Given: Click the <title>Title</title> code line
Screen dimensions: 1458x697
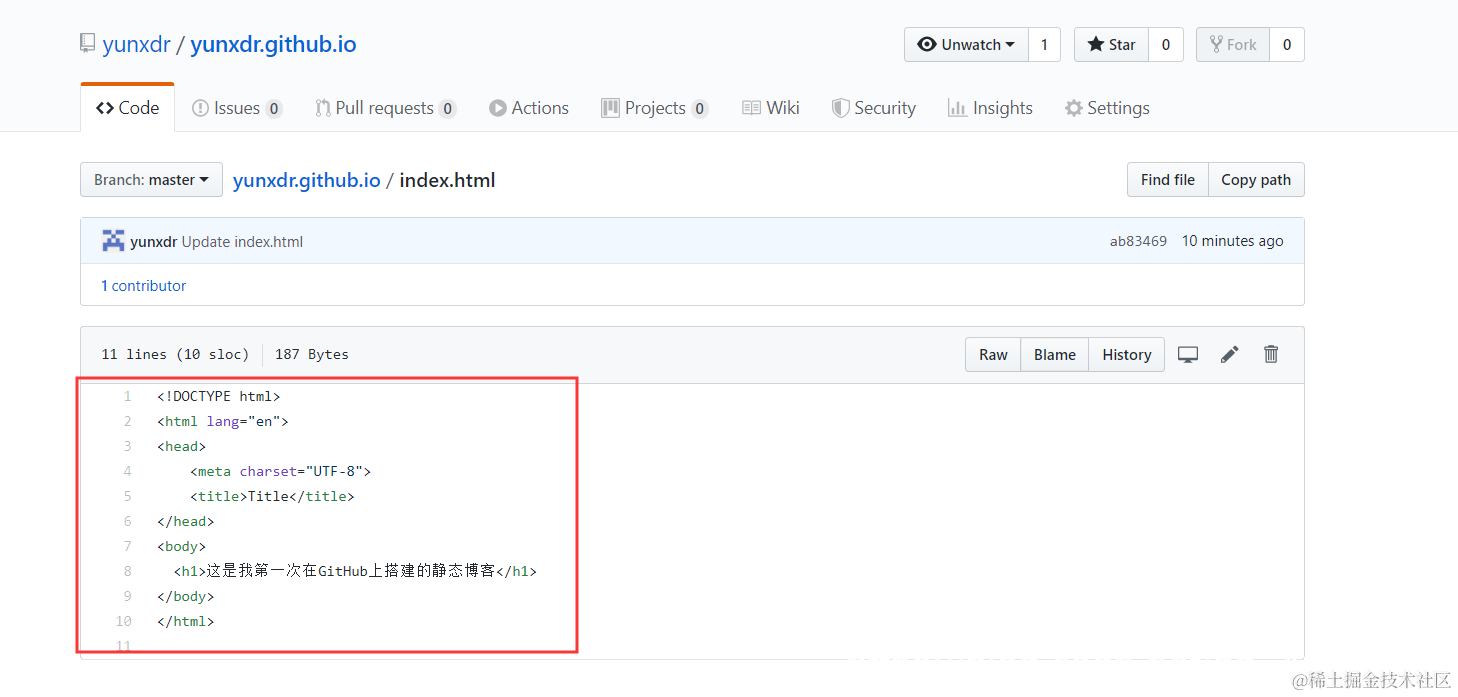Looking at the screenshot, I should (272, 496).
